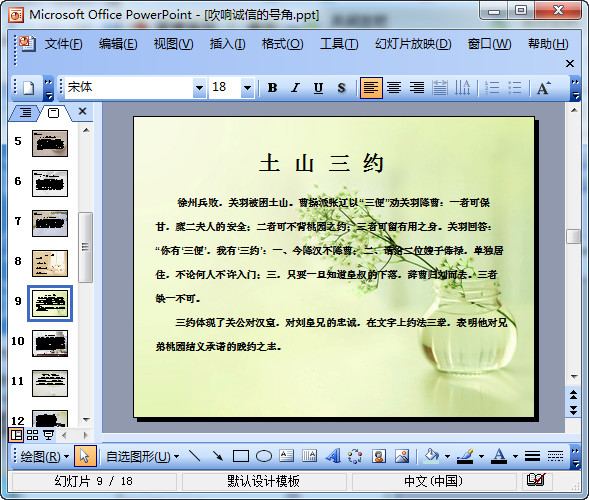Open the 编辑(E) menu
The height and width of the screenshot is (500, 589).
(118, 44)
